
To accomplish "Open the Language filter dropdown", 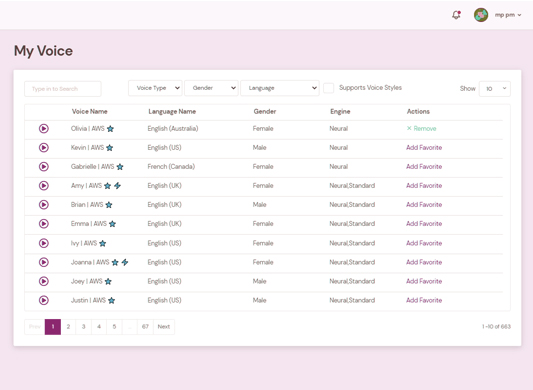I will tap(280, 88).
